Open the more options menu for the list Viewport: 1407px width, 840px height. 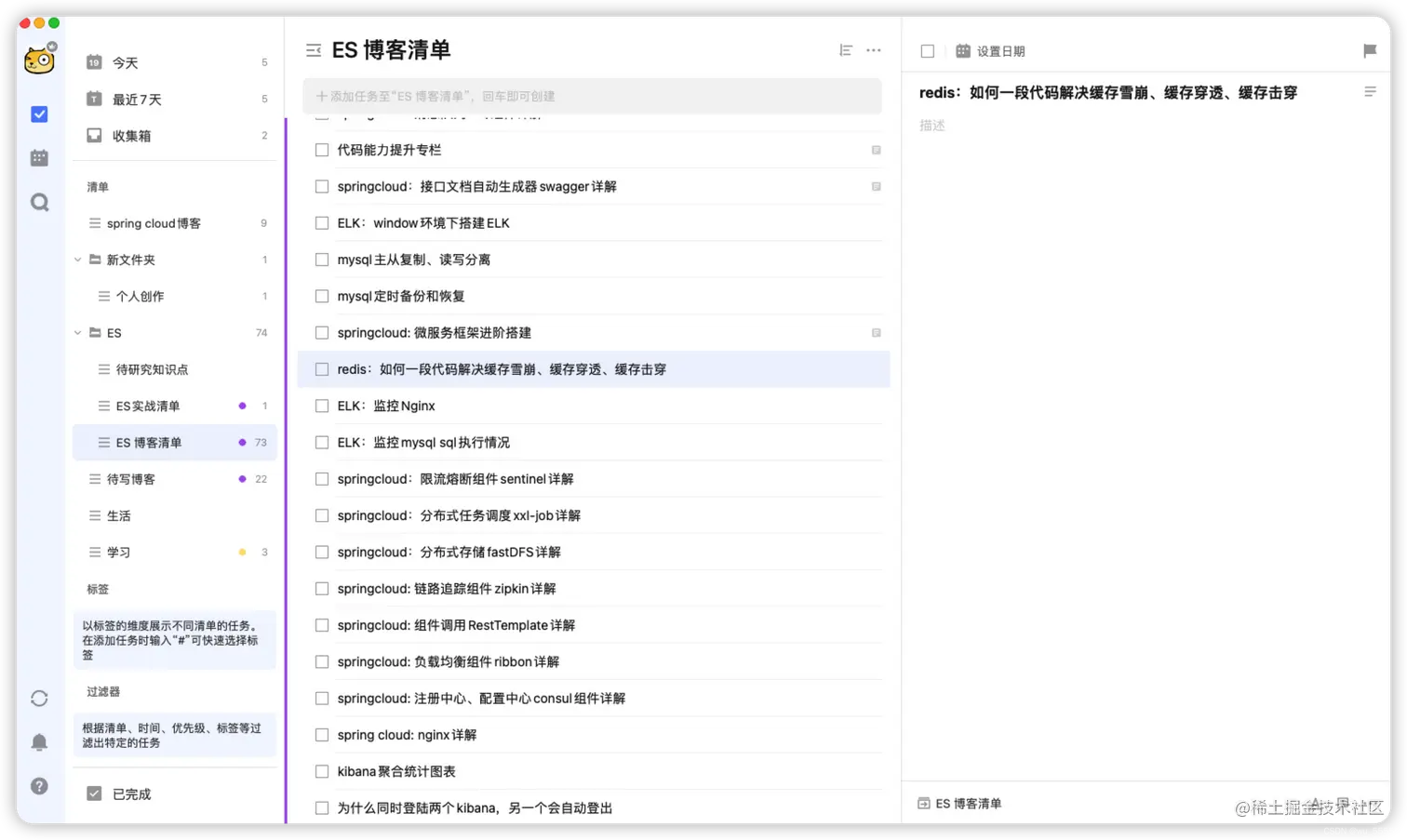873,50
